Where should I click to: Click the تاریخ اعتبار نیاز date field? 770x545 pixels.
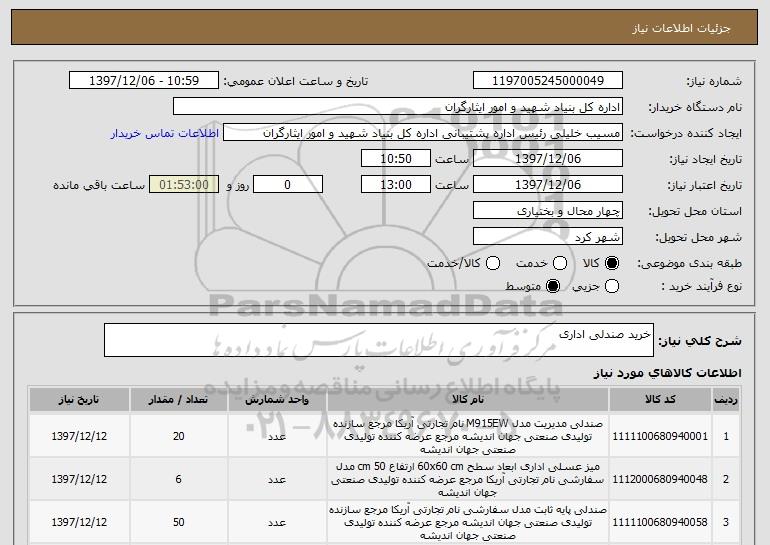548,185
